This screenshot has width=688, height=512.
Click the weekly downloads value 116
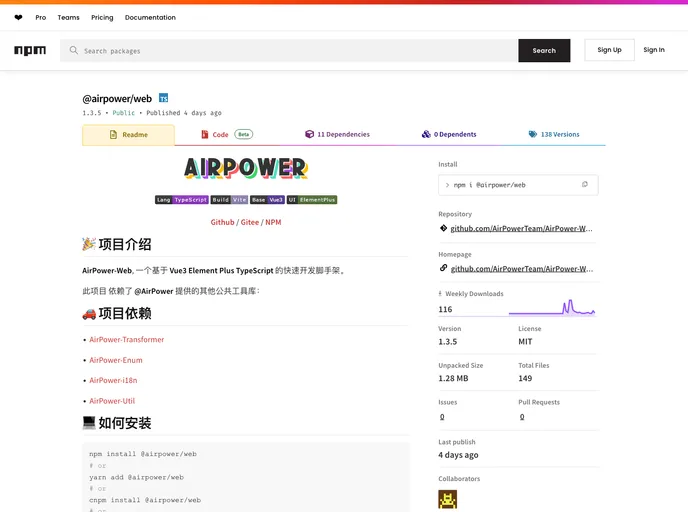click(x=445, y=309)
